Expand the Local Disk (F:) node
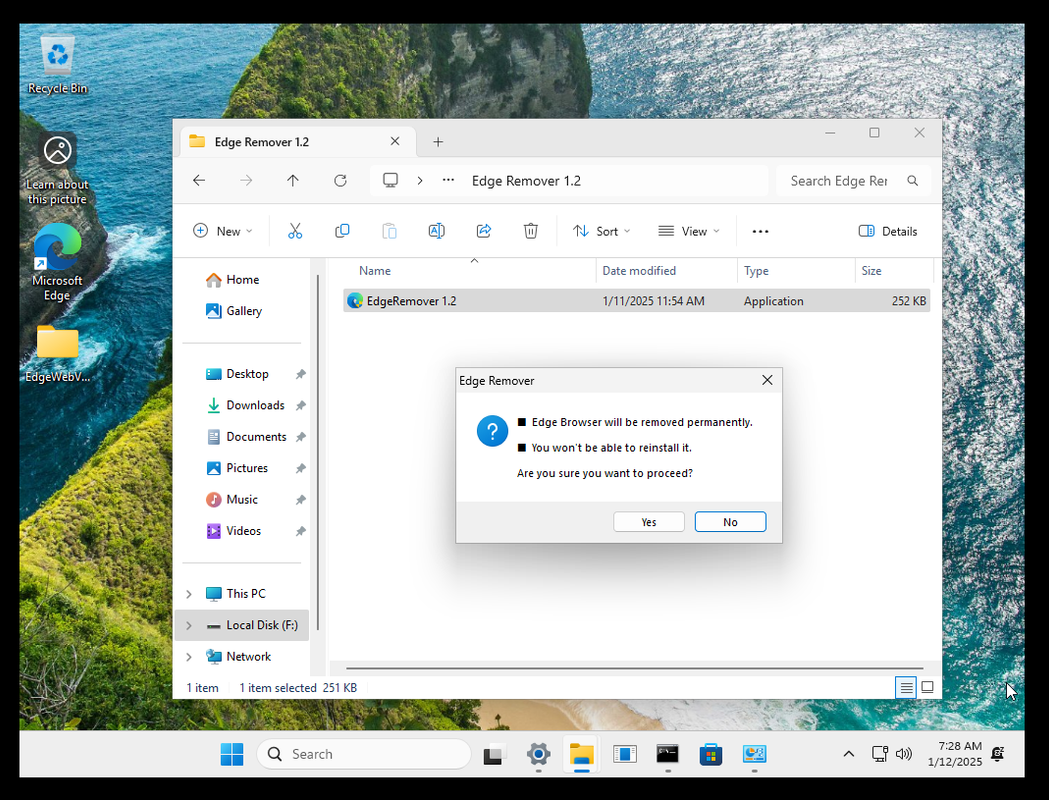Image resolution: width=1049 pixels, height=800 pixels. click(189, 625)
